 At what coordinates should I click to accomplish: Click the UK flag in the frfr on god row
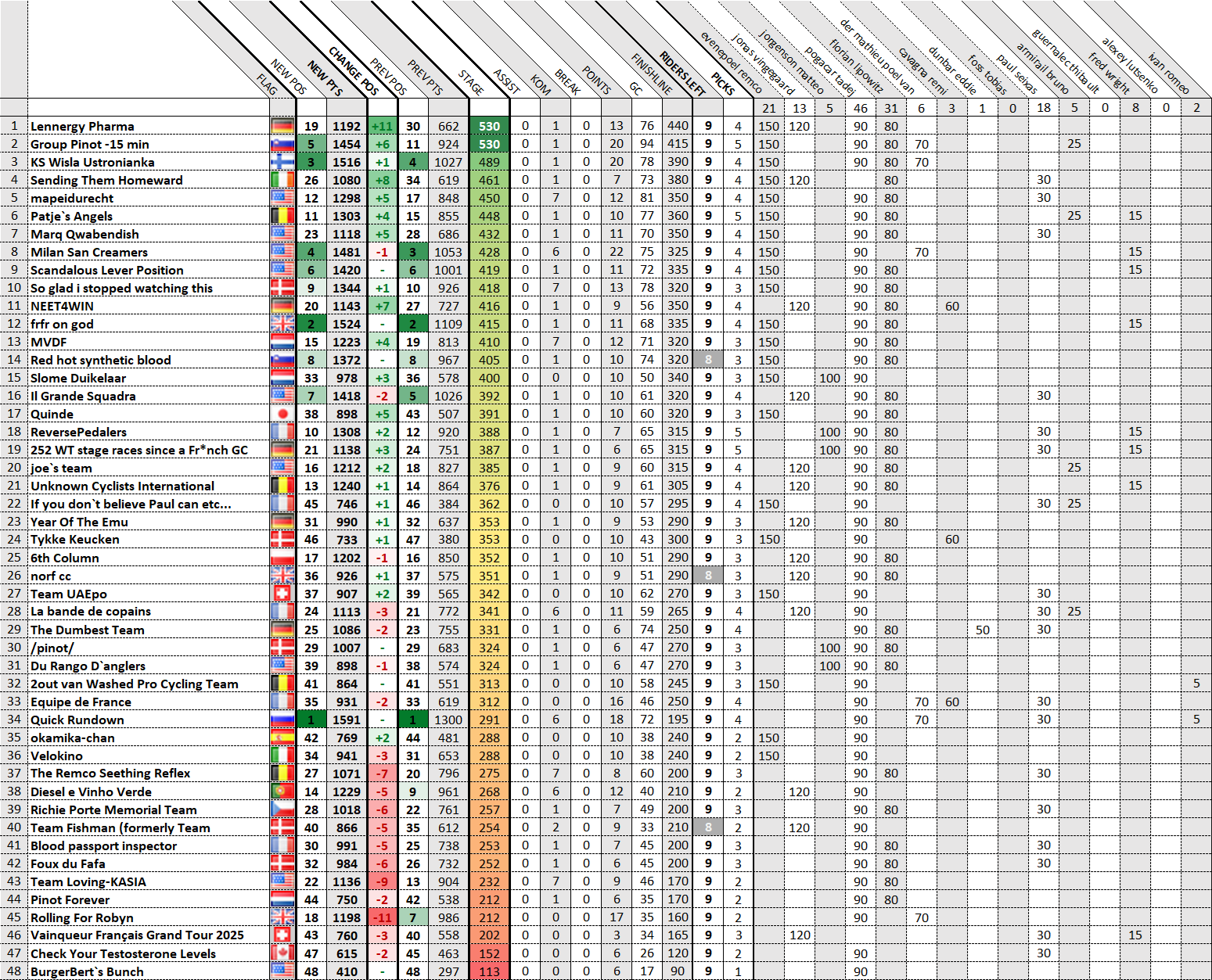pyautogui.click(x=282, y=324)
